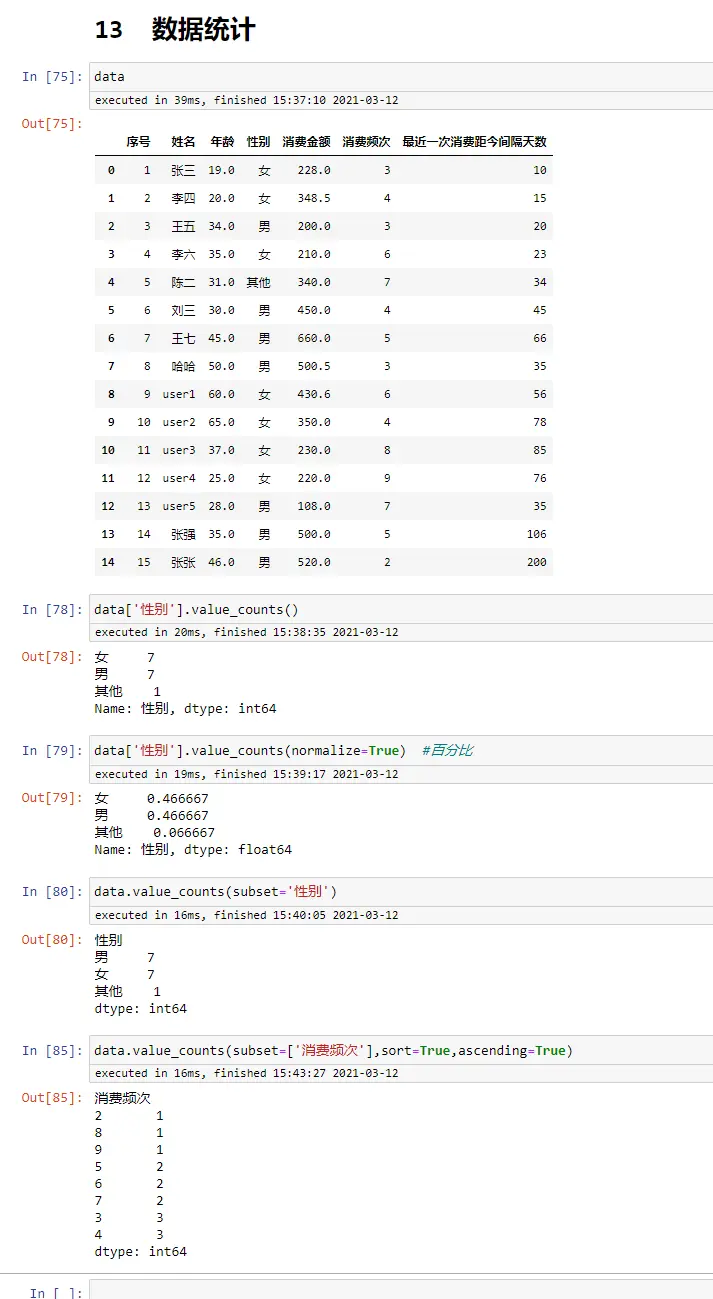The image size is (713, 1299).
Task: Click the normalize=True code cell
Action: click(400, 751)
